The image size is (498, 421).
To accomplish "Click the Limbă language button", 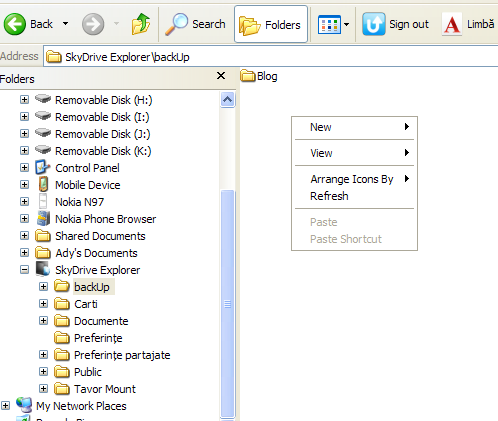I will [x=468, y=24].
